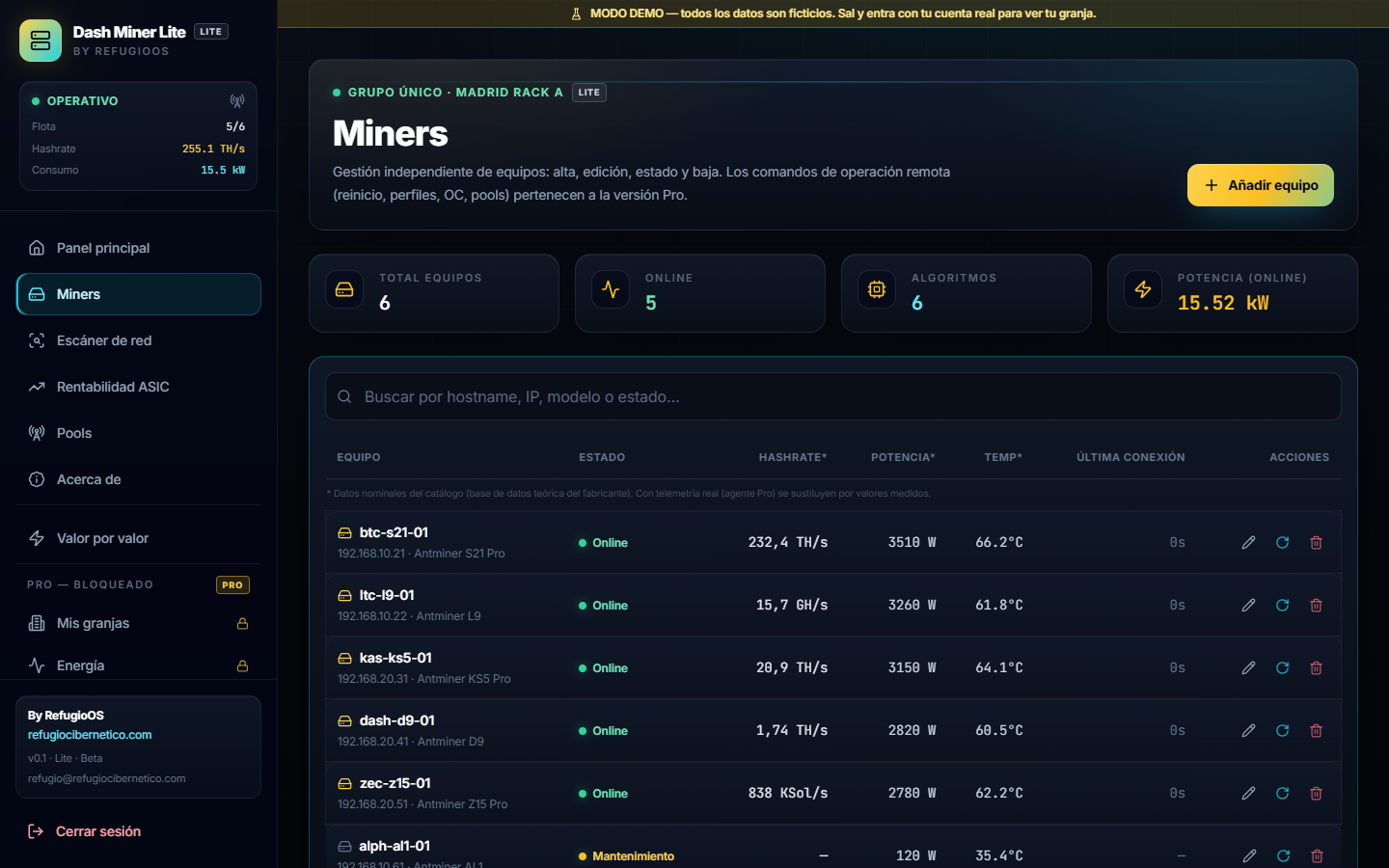Click the Online count stat card
The image size is (1389, 868).
(x=700, y=293)
